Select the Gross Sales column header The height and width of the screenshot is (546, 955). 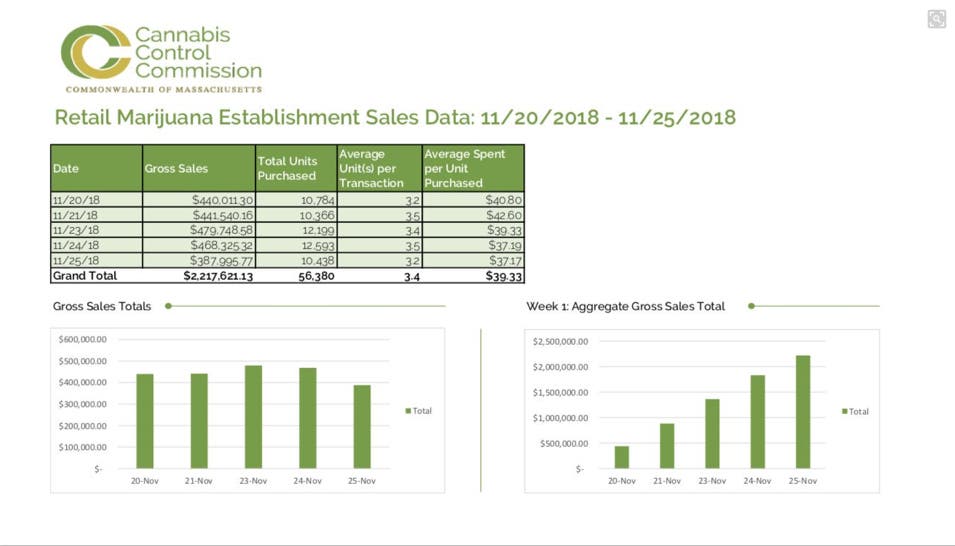[198, 168]
